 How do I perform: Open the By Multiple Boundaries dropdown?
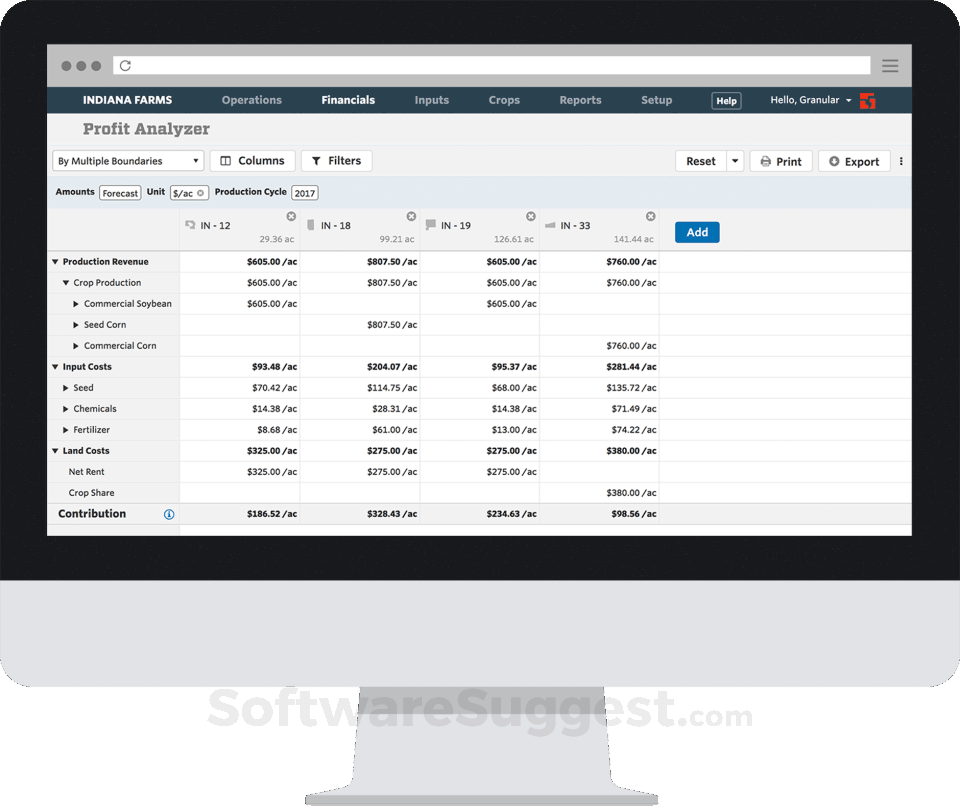[128, 161]
